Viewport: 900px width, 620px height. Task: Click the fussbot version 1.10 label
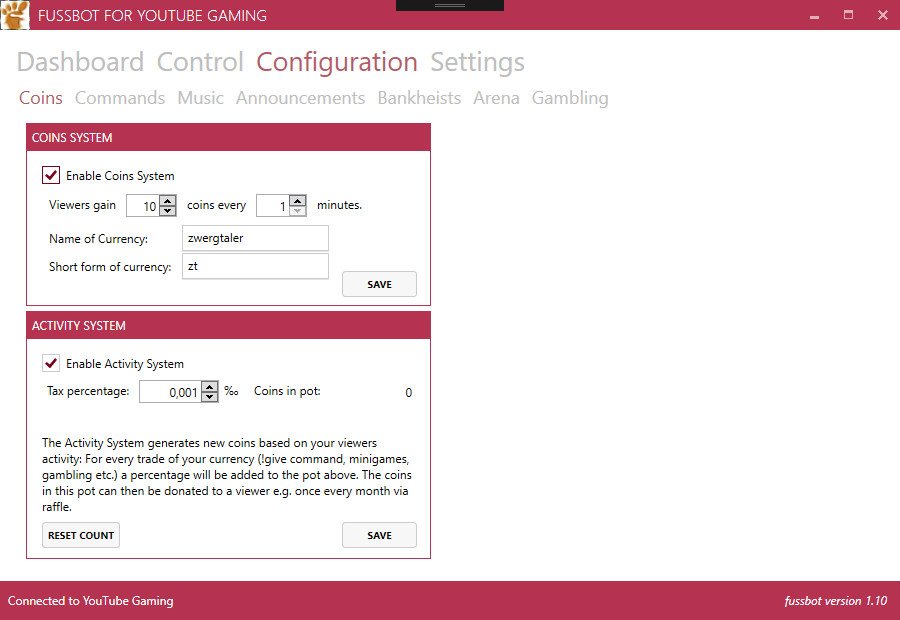[836, 600]
